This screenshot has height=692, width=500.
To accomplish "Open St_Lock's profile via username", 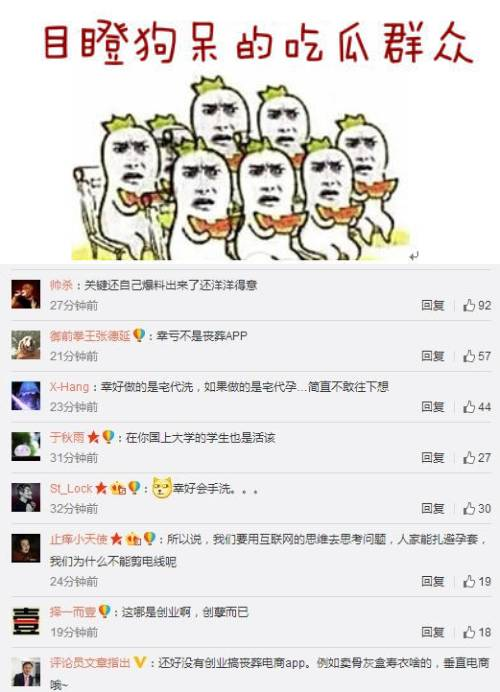I will (71, 489).
